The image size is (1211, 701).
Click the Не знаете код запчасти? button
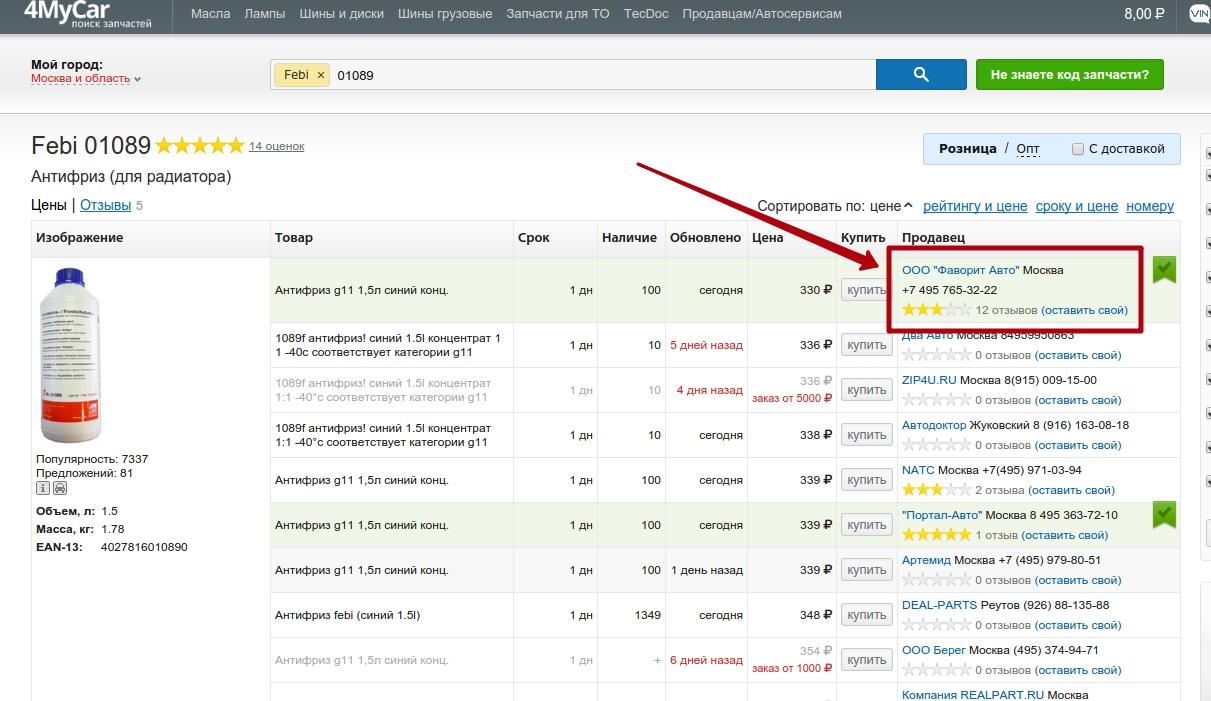coord(1070,75)
